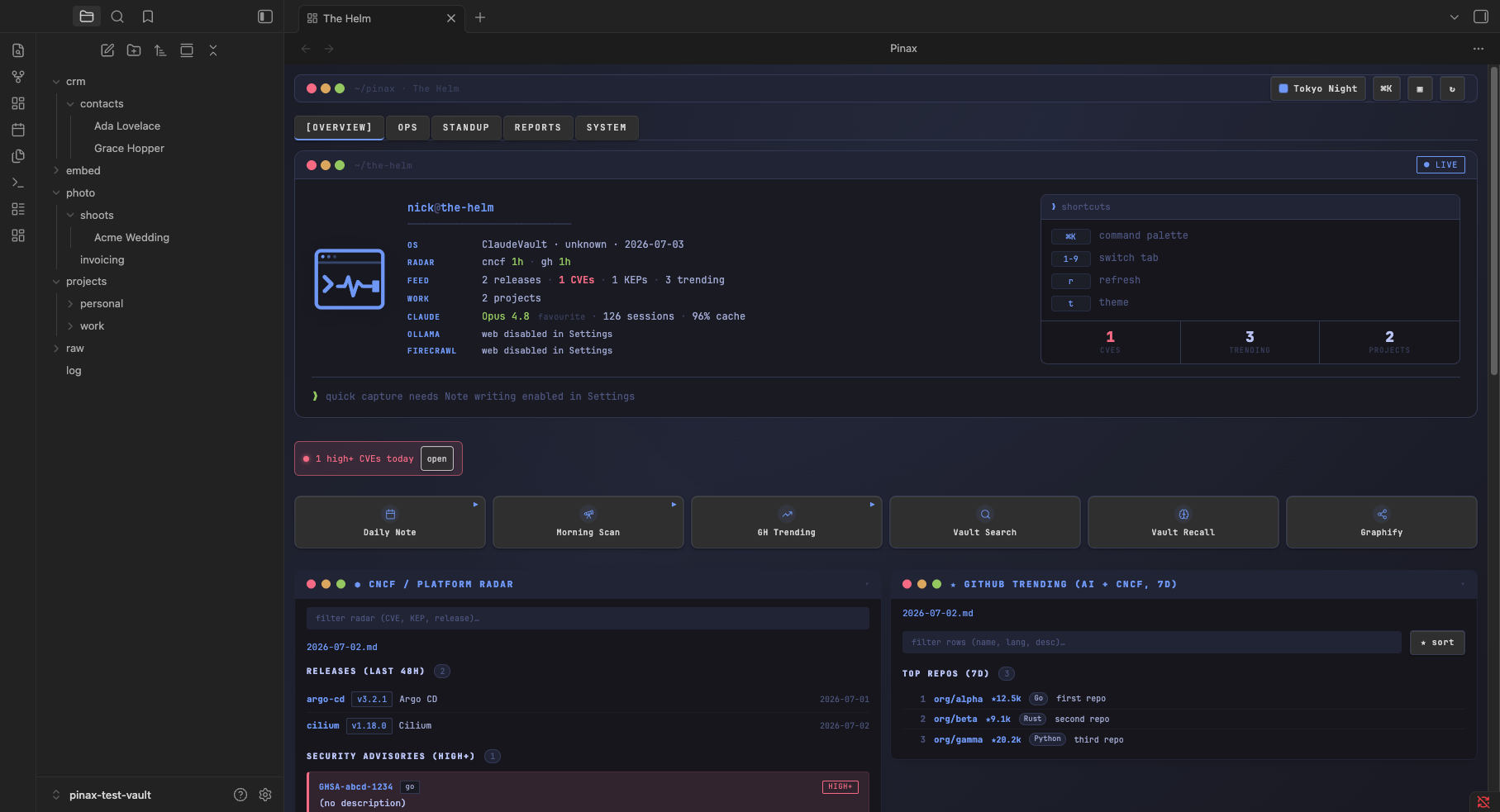Open the Tokyo Night theme switcher

click(1318, 88)
